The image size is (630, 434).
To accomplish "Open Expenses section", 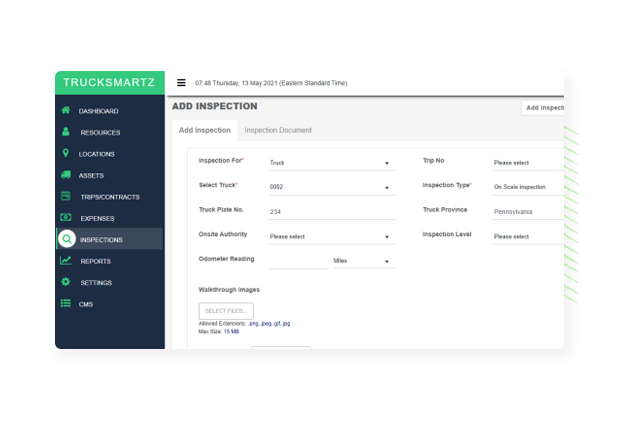I will click(97, 218).
